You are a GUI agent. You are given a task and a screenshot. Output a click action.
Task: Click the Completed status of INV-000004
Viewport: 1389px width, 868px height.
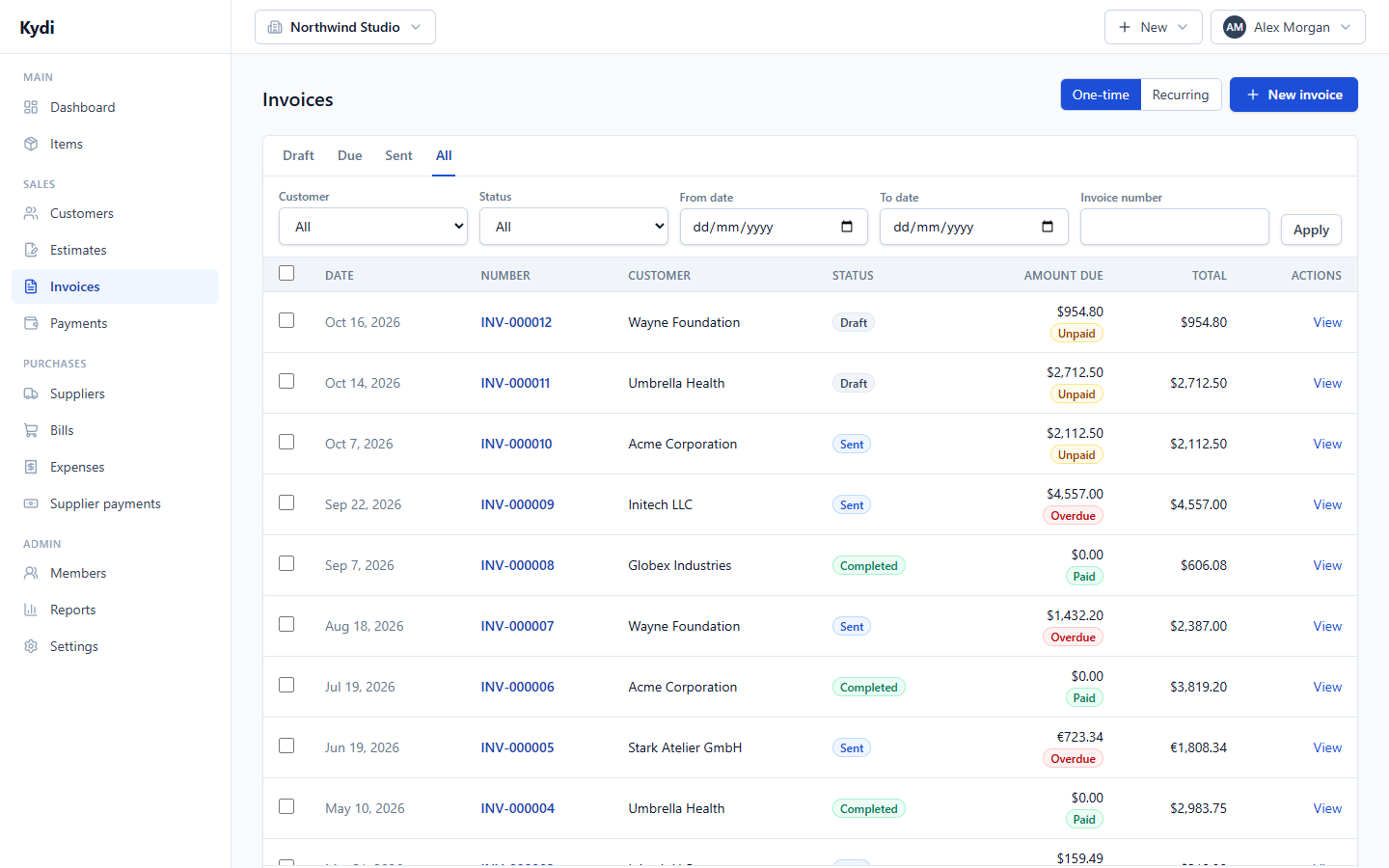tap(869, 809)
